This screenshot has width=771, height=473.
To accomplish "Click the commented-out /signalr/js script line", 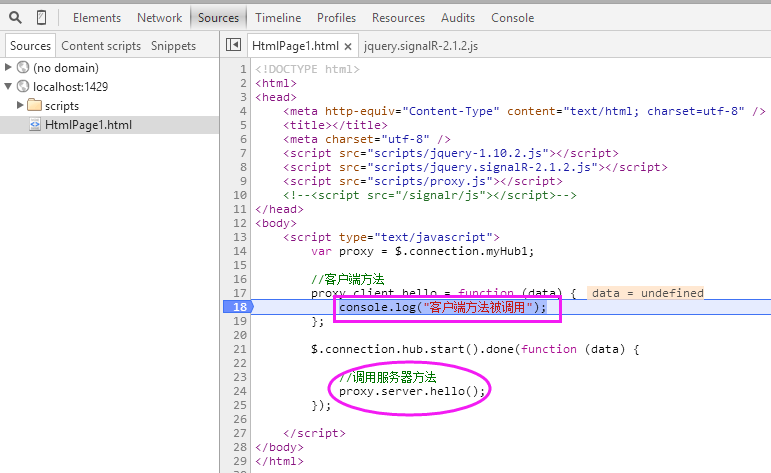I will (x=430, y=195).
